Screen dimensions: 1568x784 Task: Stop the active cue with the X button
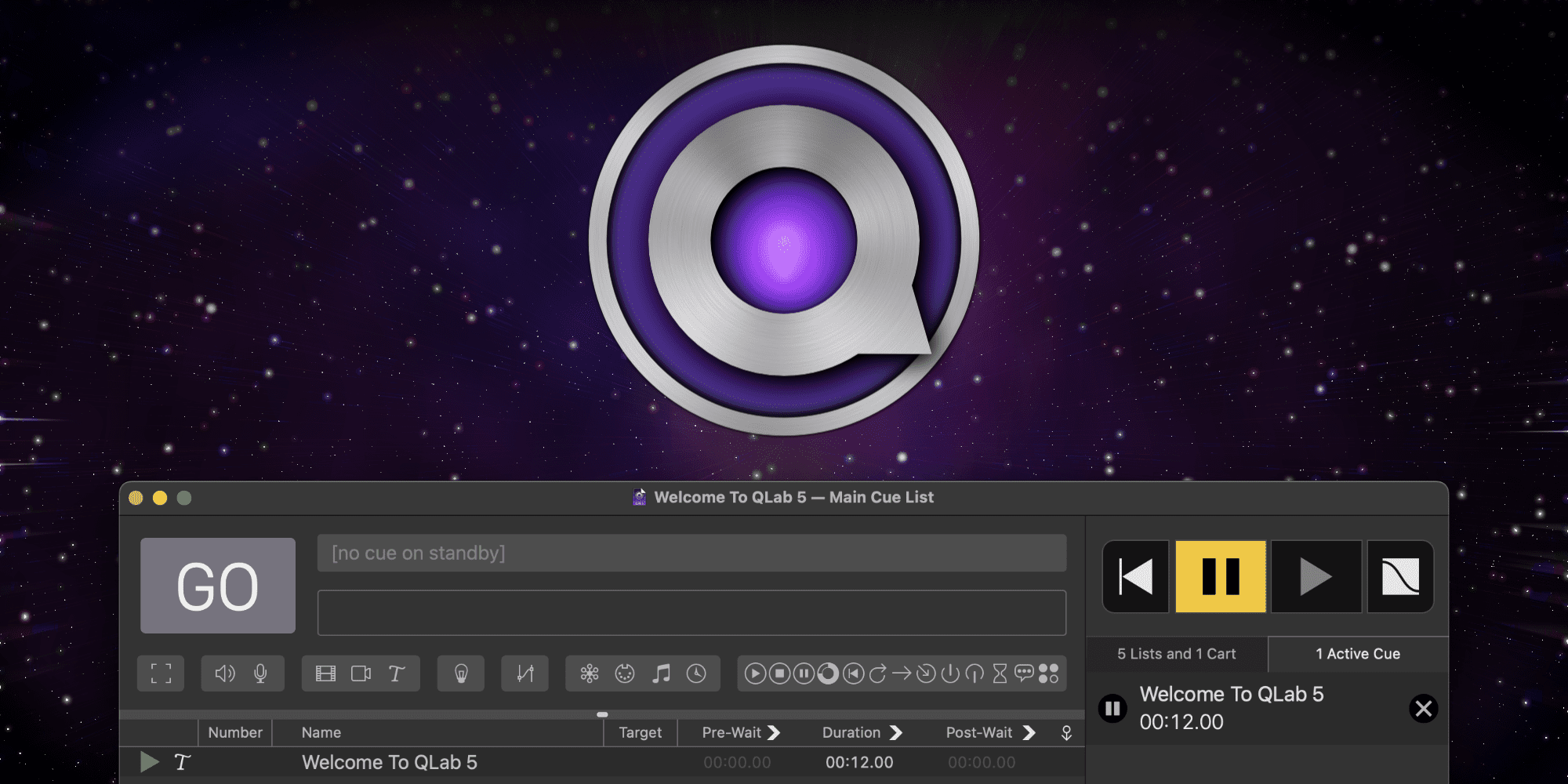1423,709
